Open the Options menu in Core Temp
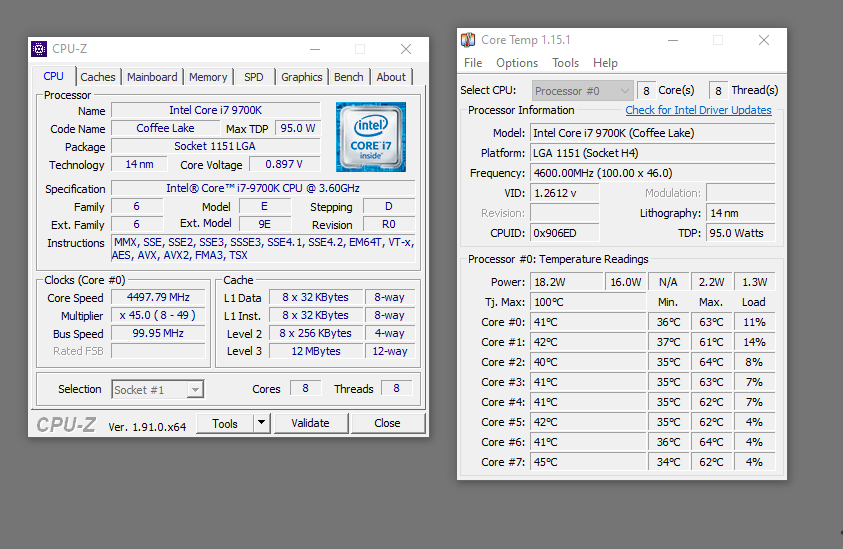This screenshot has height=549, width=843. [517, 63]
